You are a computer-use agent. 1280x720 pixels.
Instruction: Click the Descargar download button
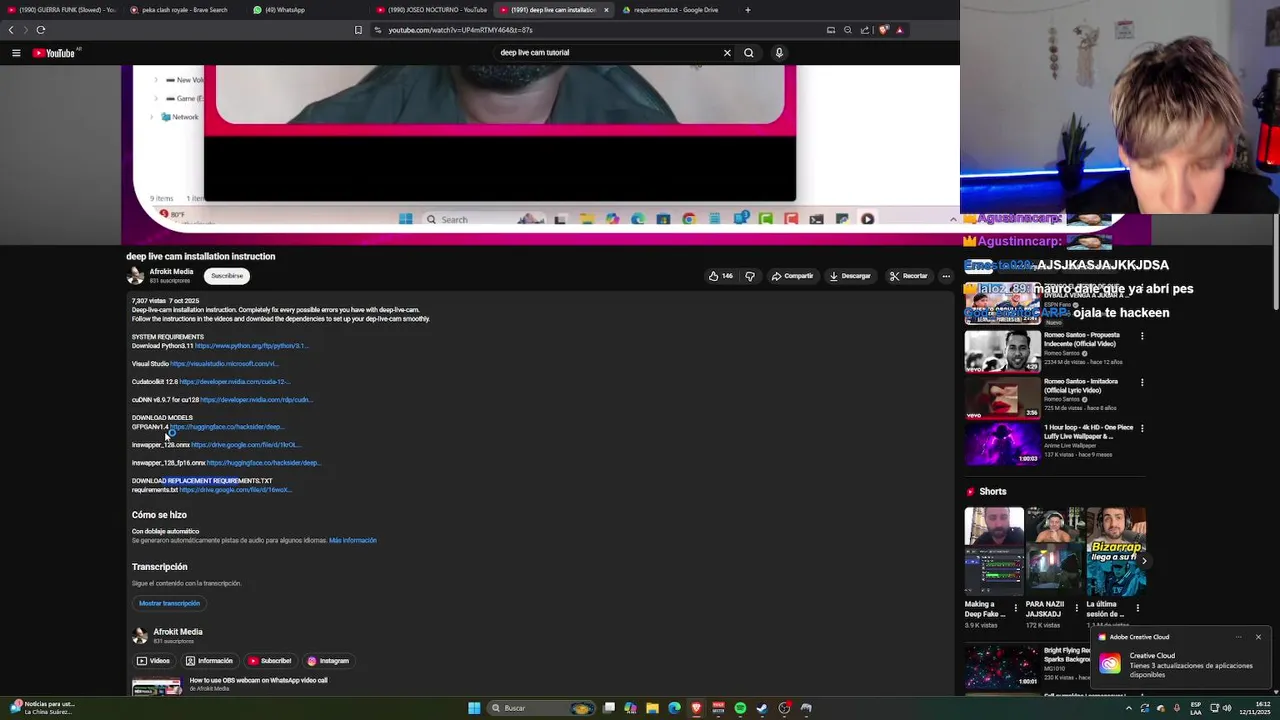(850, 276)
